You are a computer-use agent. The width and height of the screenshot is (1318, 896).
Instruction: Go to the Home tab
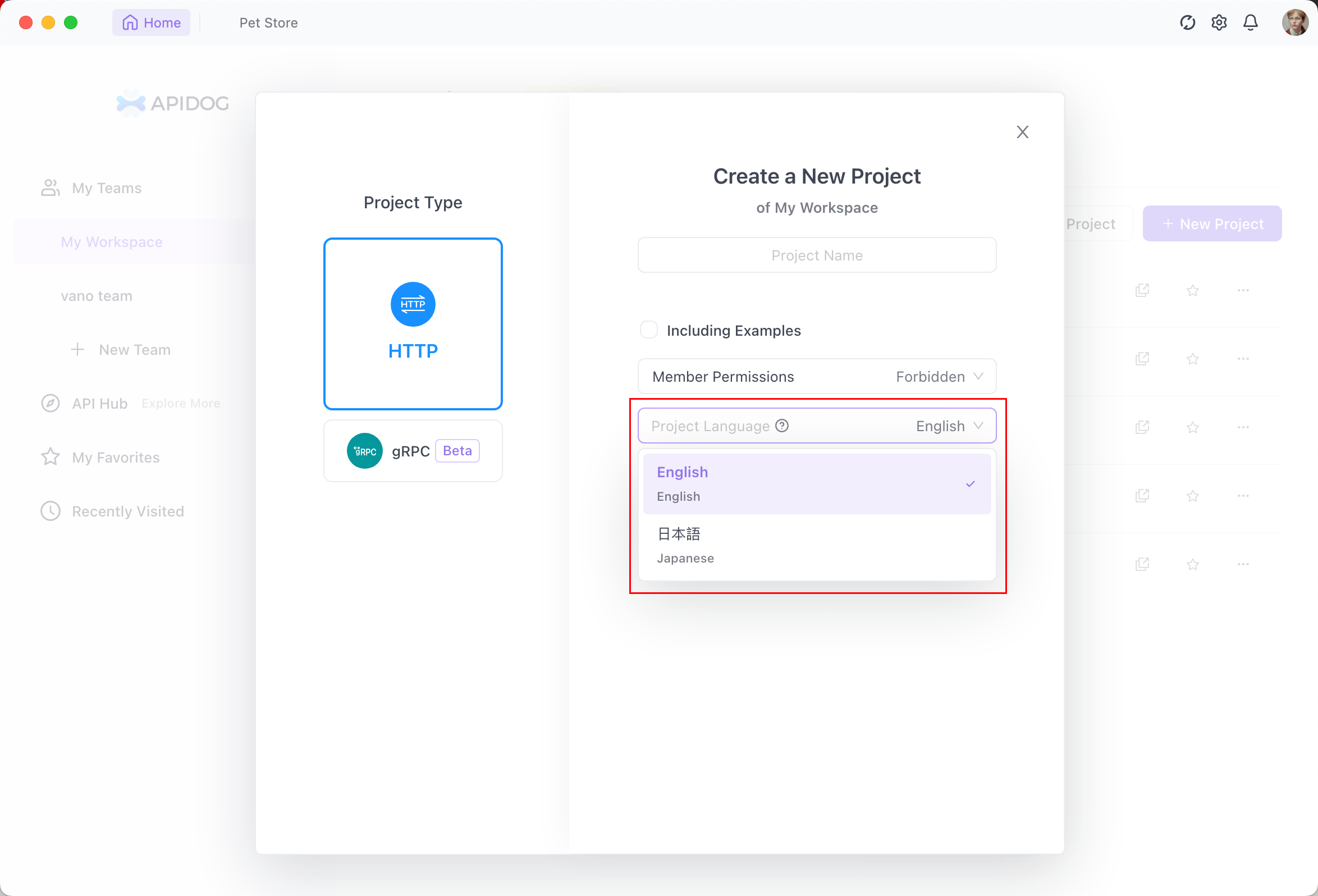(x=152, y=22)
